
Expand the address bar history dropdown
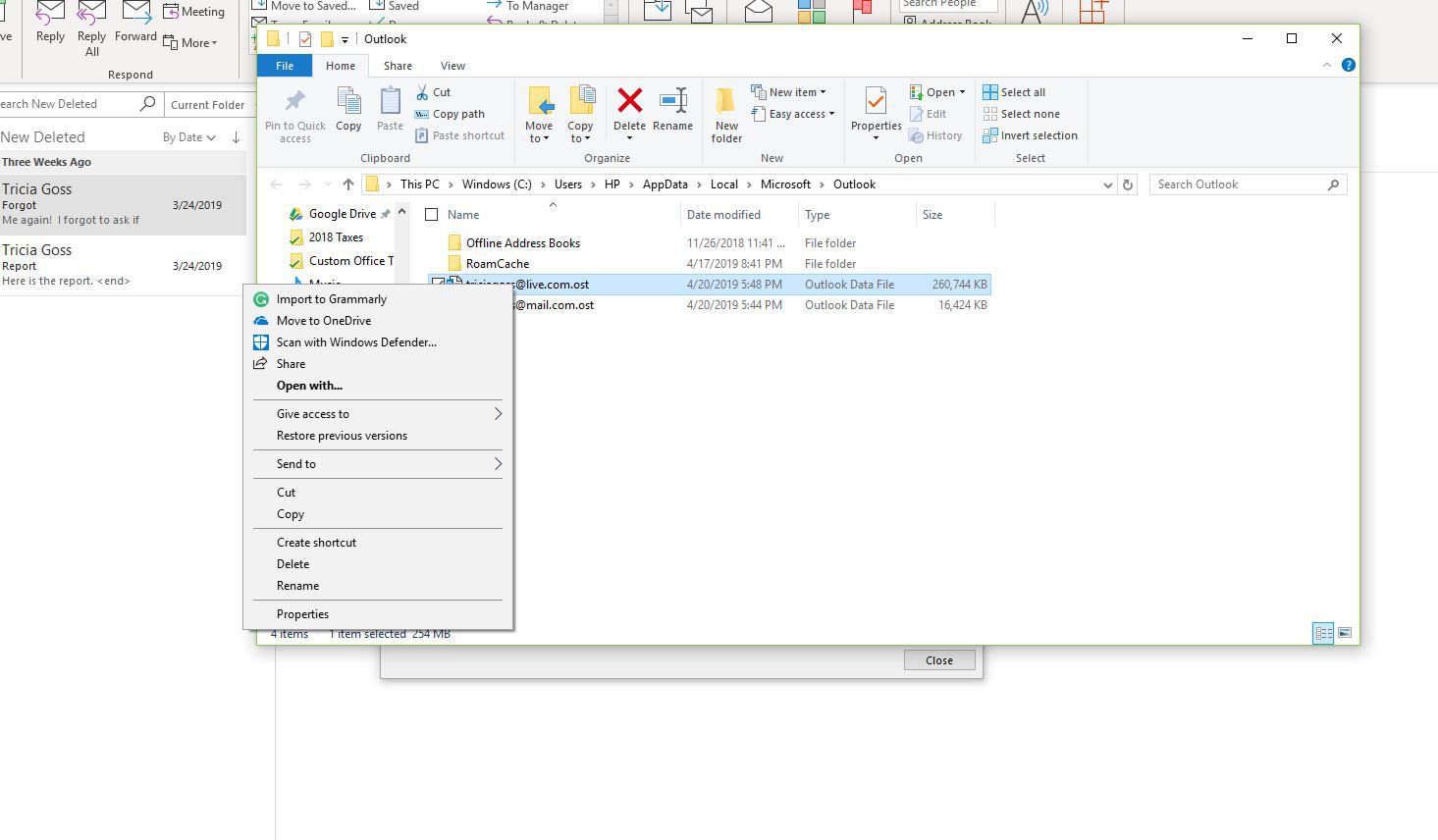tap(1107, 184)
